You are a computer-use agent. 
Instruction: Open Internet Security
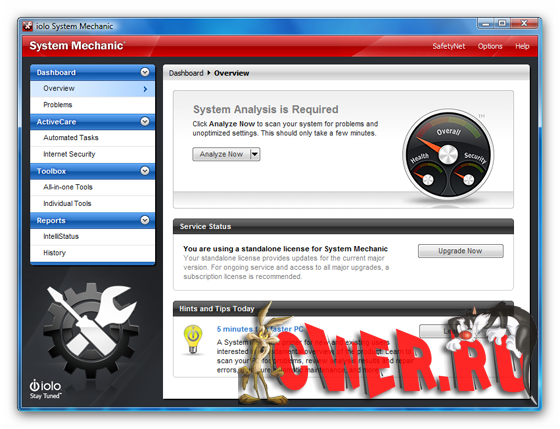coord(93,154)
